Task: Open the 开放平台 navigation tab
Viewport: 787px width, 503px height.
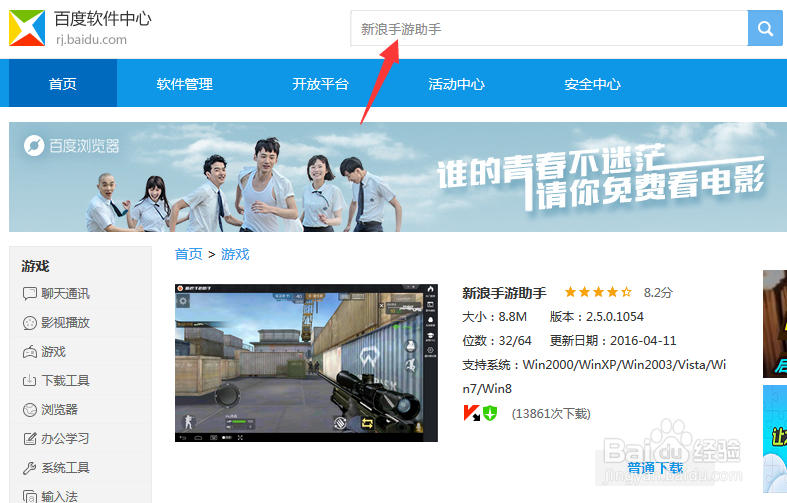Action: pyautogui.click(x=321, y=84)
